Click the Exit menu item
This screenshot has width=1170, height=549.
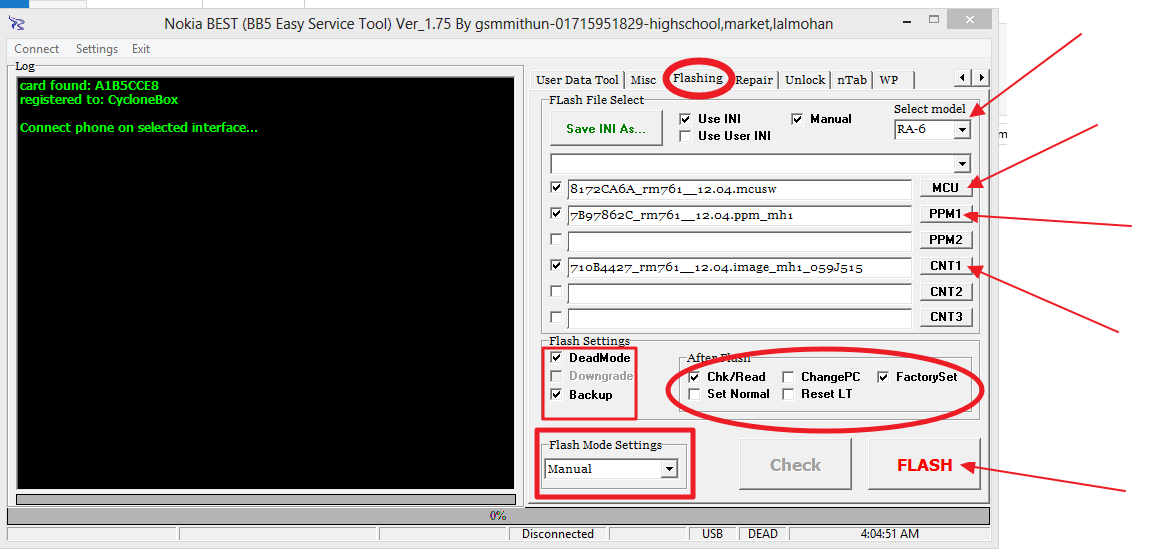[x=141, y=49]
